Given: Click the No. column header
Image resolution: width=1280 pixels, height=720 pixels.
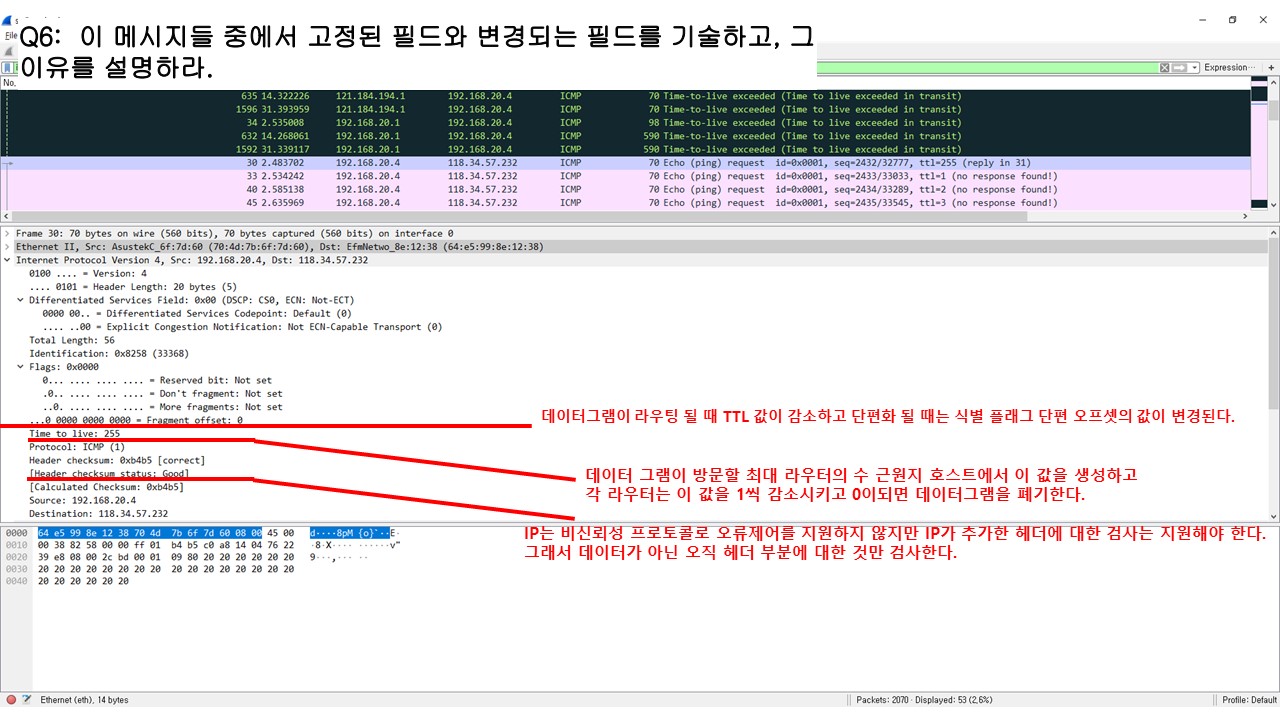Looking at the screenshot, I should (x=10, y=83).
